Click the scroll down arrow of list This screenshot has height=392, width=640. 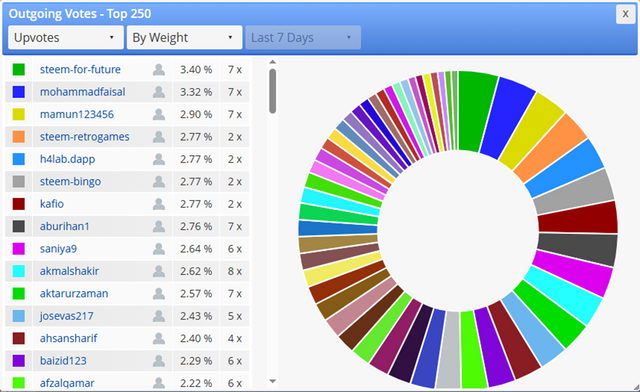pyautogui.click(x=273, y=381)
